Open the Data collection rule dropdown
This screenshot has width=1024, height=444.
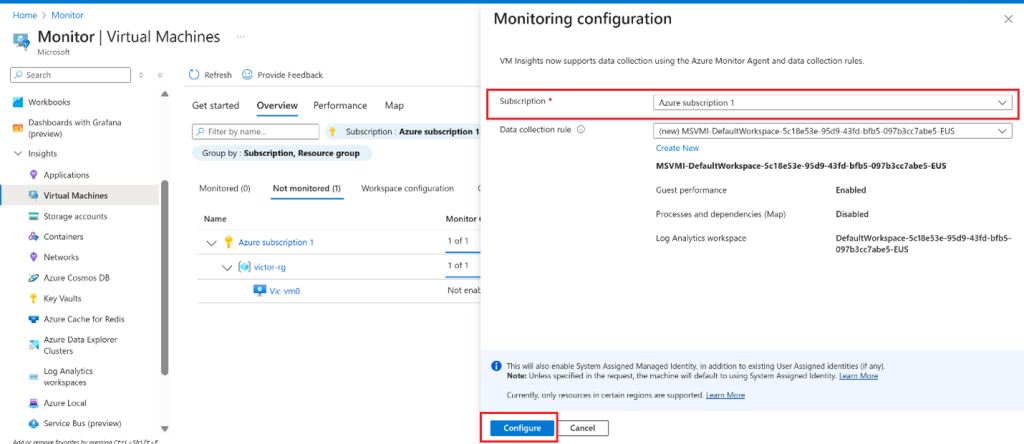(x=833, y=131)
